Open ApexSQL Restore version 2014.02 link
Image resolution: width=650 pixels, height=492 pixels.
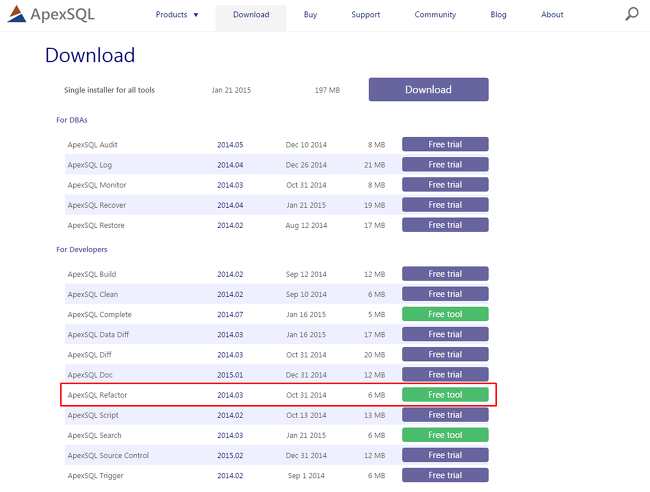point(230,225)
